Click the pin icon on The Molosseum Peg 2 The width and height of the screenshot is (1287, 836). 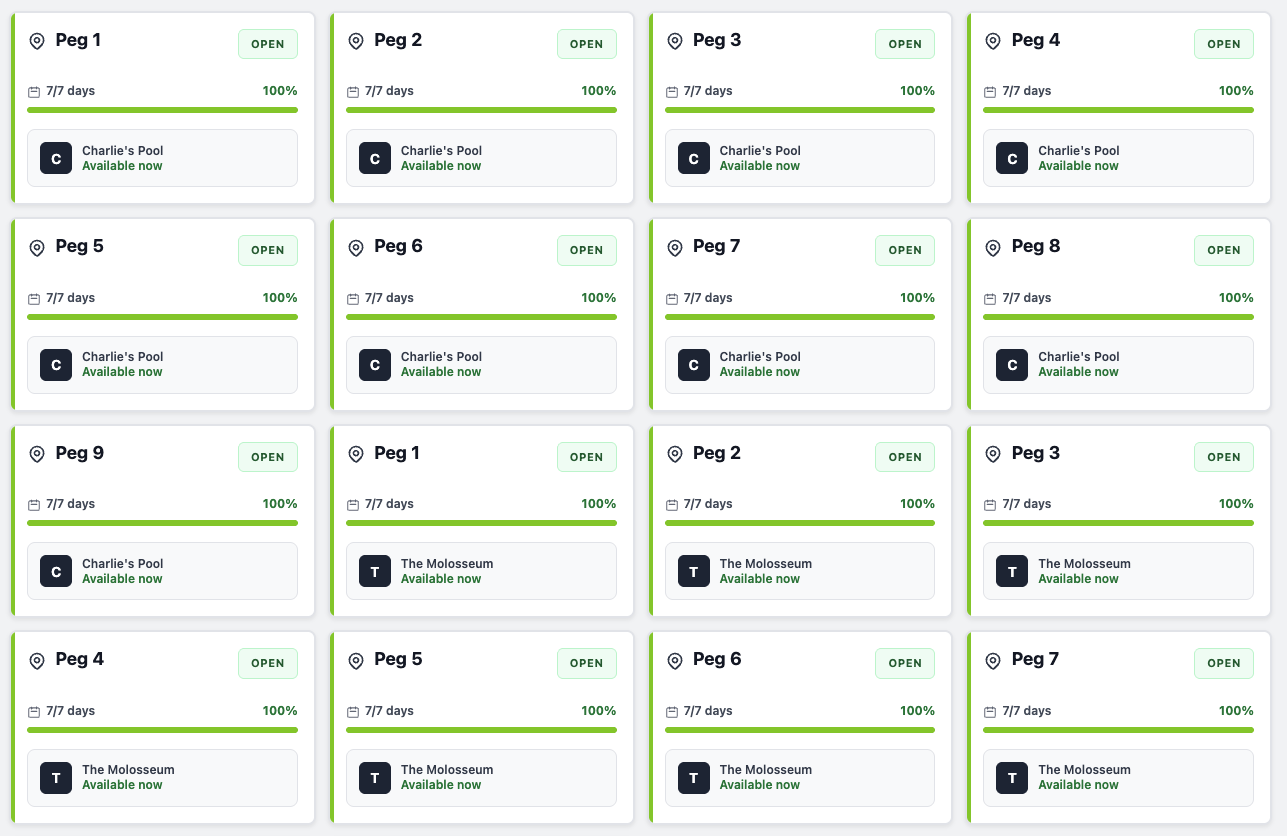point(675,454)
